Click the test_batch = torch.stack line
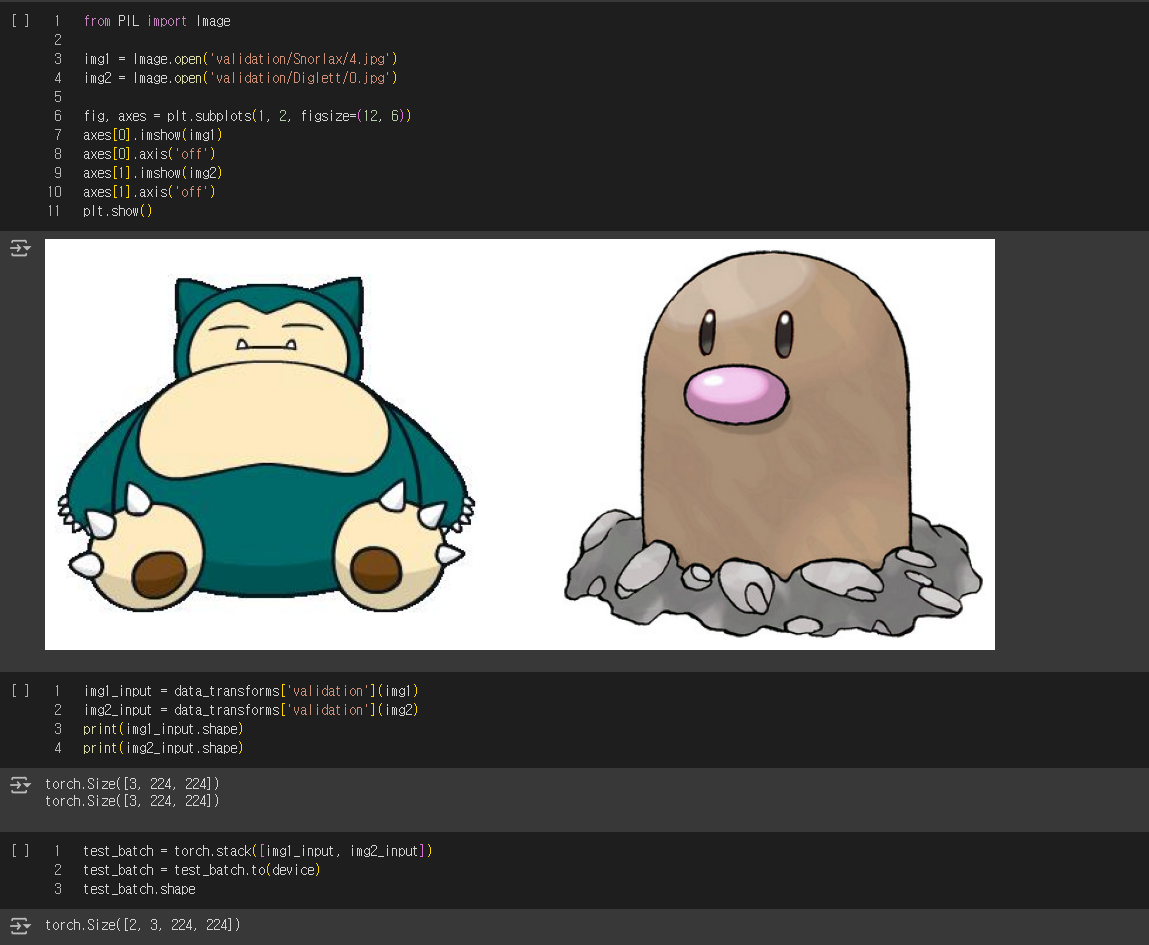Screen dimensions: 1149x945 (x=257, y=850)
